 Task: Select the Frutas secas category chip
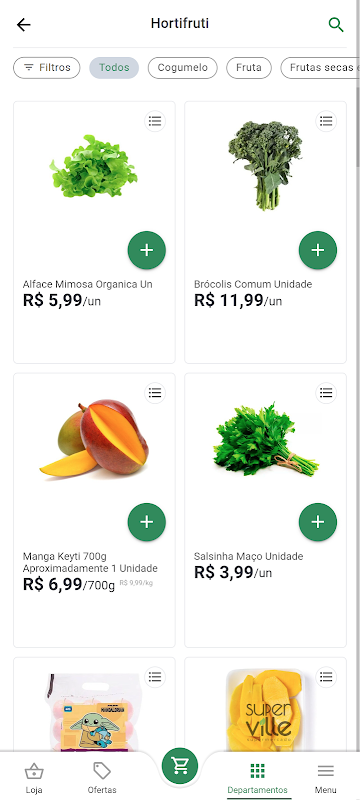point(320,68)
